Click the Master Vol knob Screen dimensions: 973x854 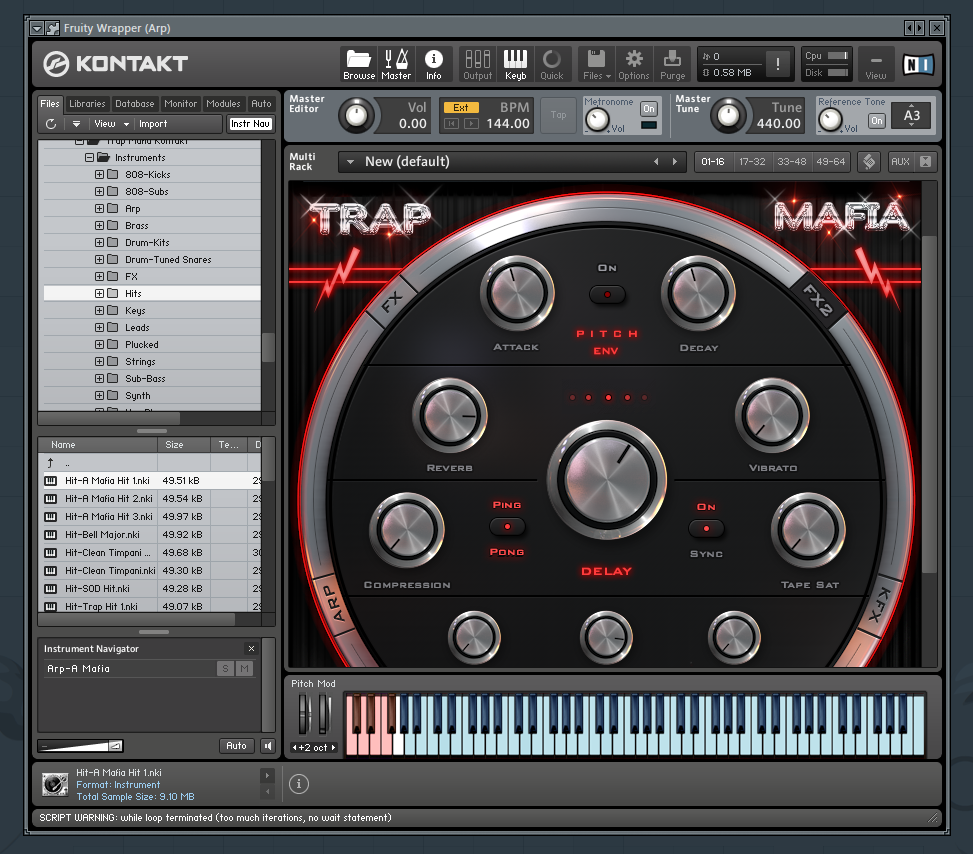pos(356,115)
